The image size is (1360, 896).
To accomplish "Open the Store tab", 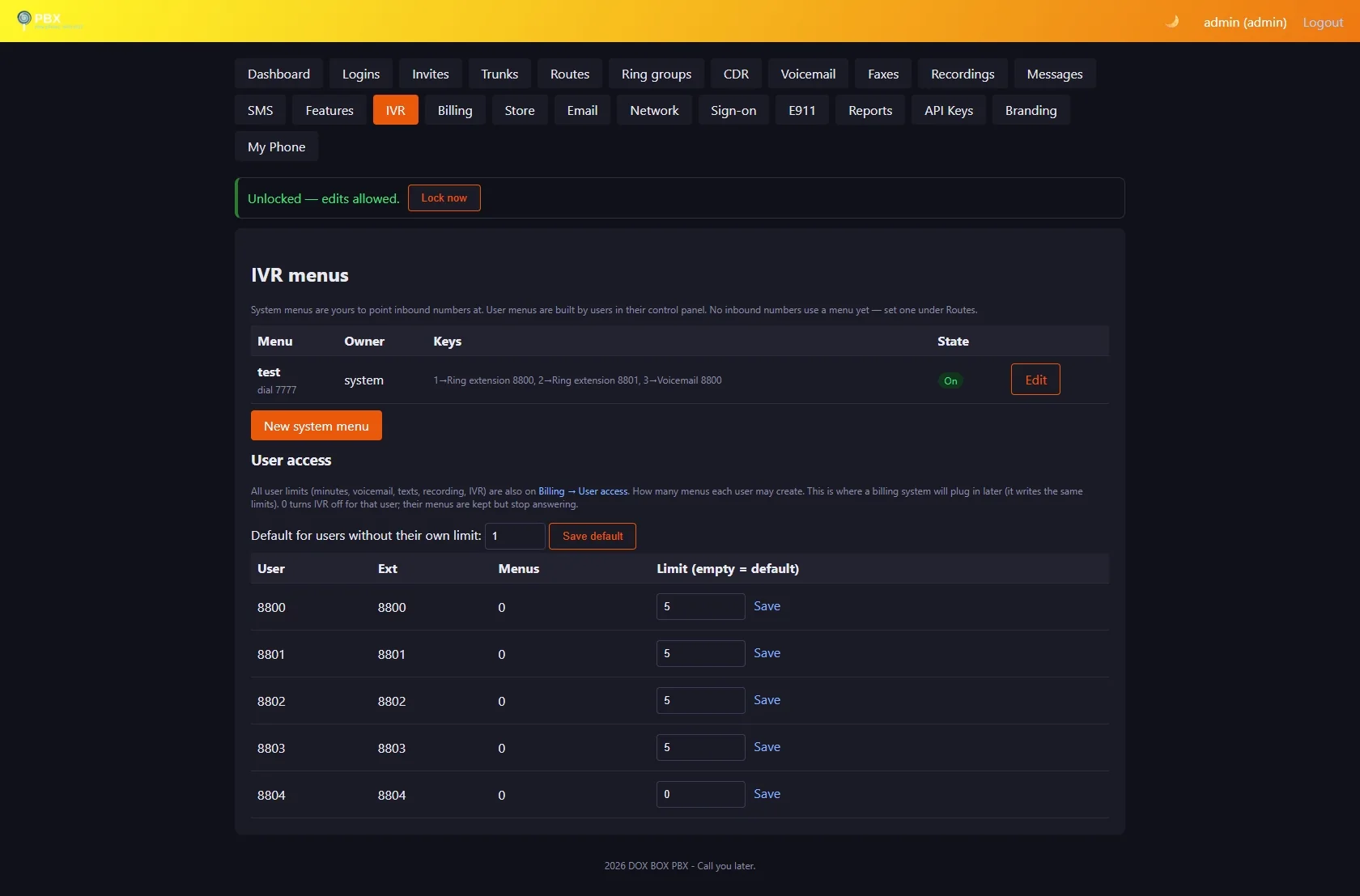I will [520, 110].
